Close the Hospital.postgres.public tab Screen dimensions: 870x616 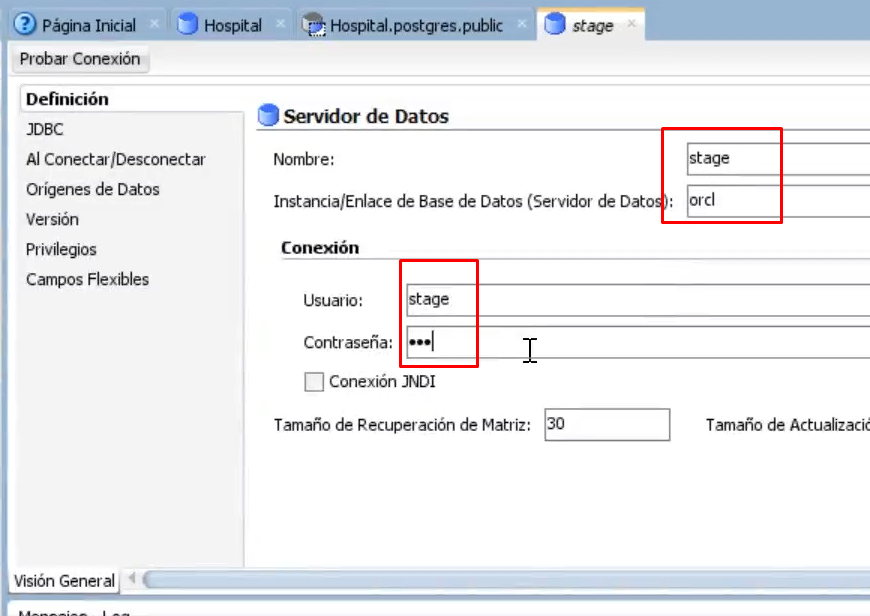click(522, 23)
